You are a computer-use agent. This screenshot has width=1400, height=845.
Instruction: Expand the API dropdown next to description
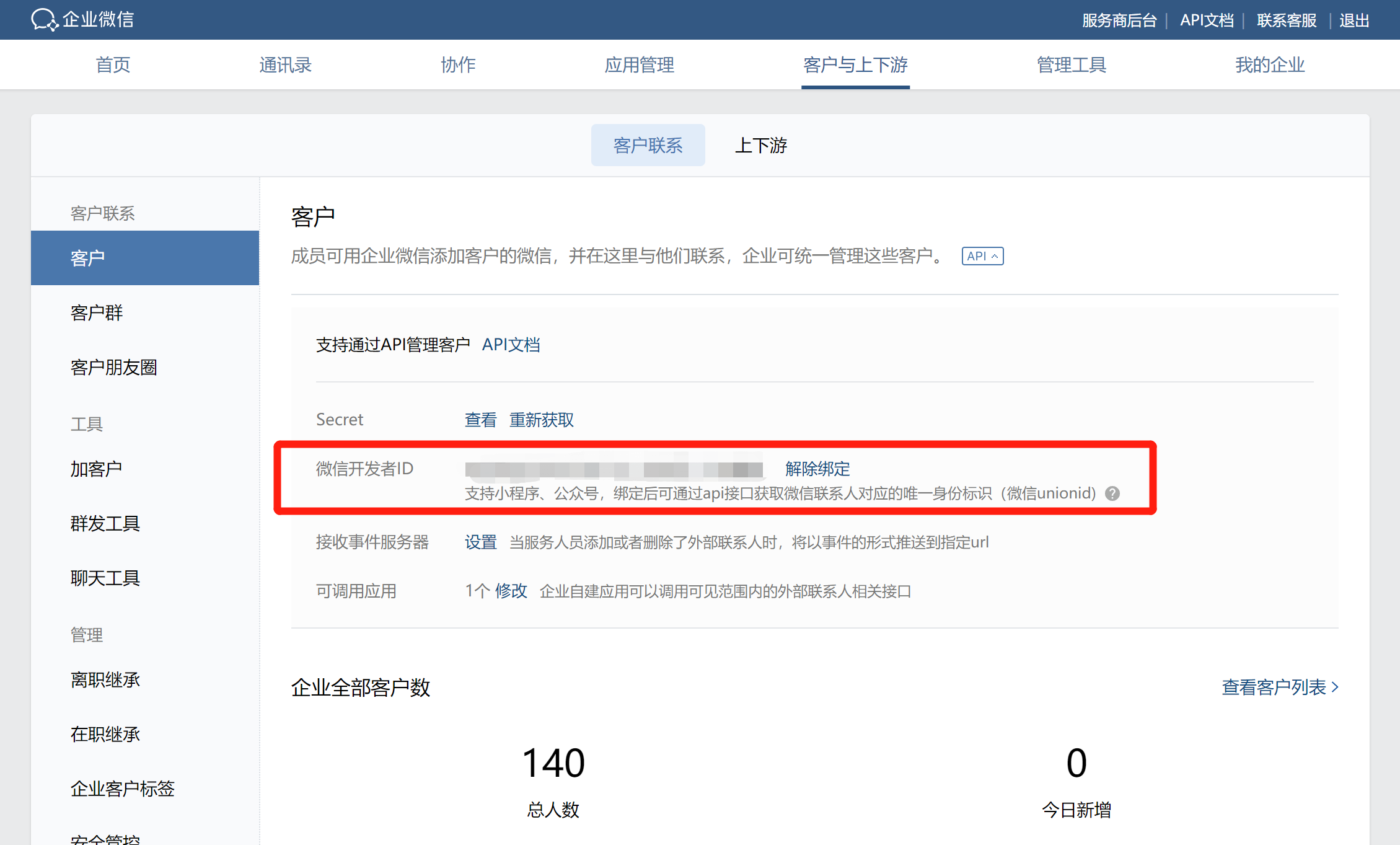982,256
